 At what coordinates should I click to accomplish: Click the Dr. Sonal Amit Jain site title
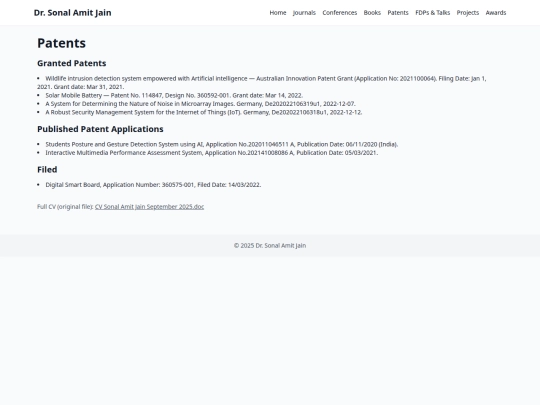click(x=72, y=13)
